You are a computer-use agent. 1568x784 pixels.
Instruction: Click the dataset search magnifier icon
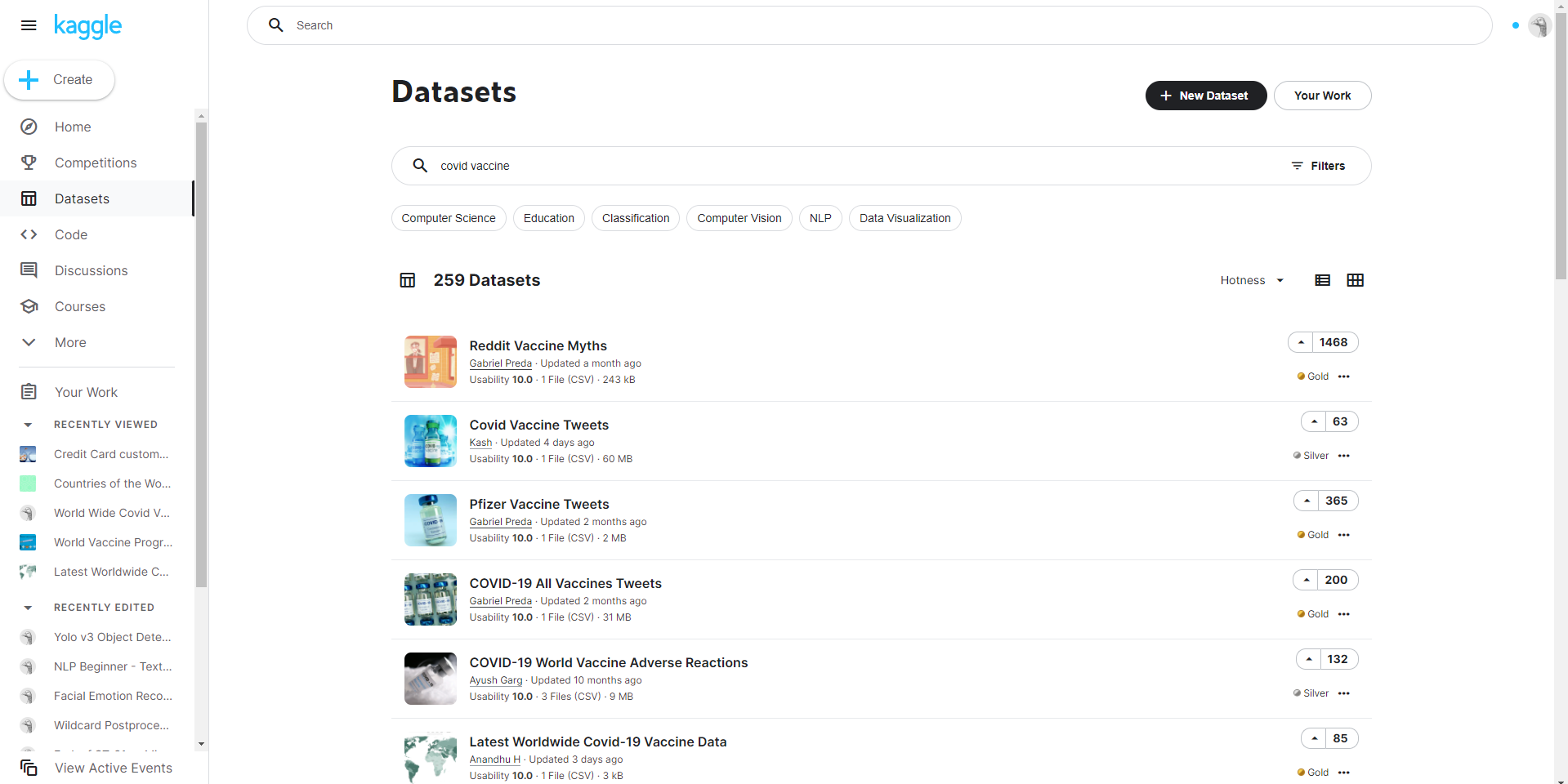(x=420, y=166)
